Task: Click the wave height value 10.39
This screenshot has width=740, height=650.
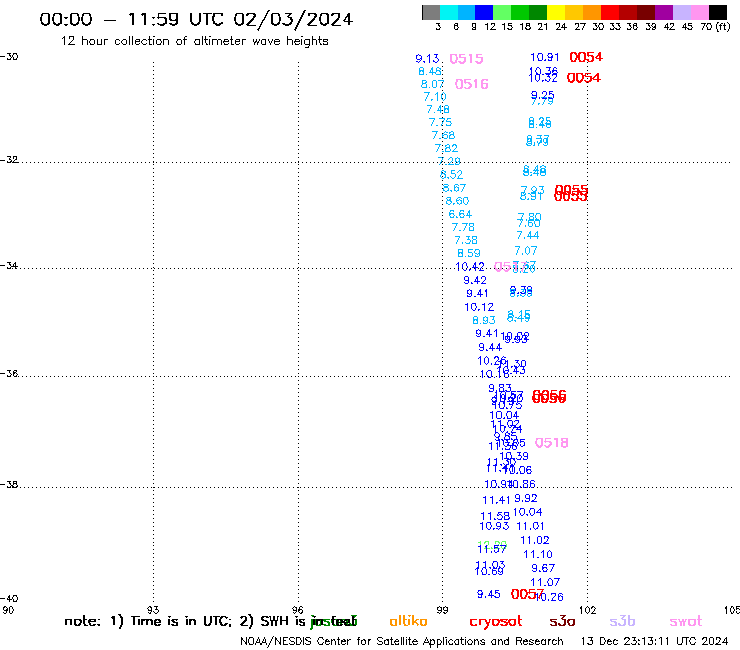Action: pyautogui.click(x=514, y=456)
